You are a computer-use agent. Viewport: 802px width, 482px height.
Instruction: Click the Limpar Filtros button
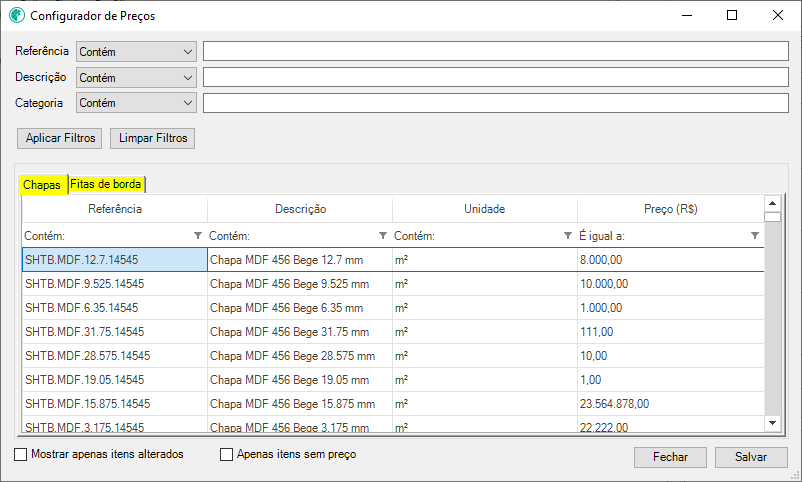coord(152,138)
